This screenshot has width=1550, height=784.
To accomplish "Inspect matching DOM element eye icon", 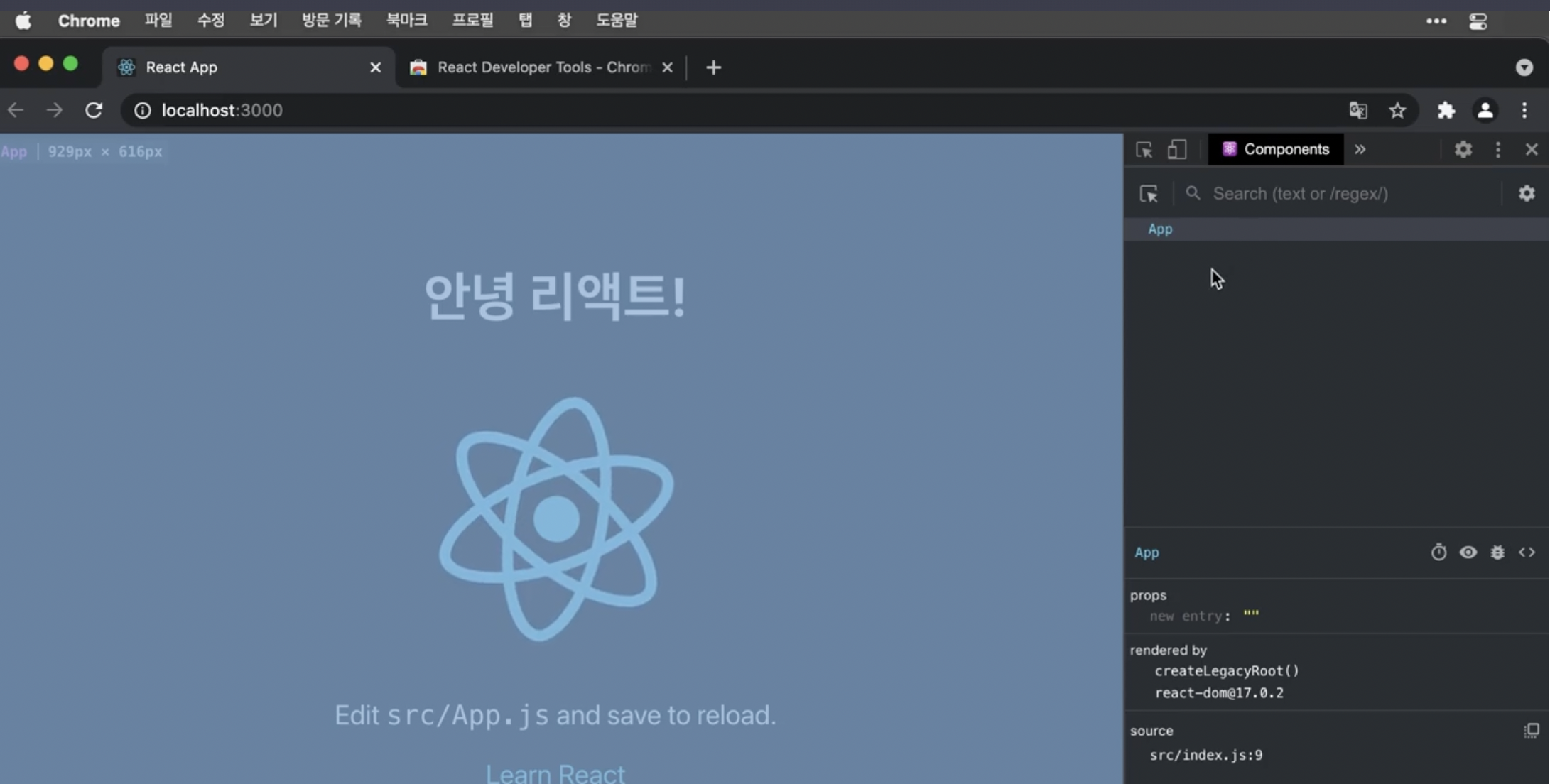I will pyautogui.click(x=1468, y=552).
